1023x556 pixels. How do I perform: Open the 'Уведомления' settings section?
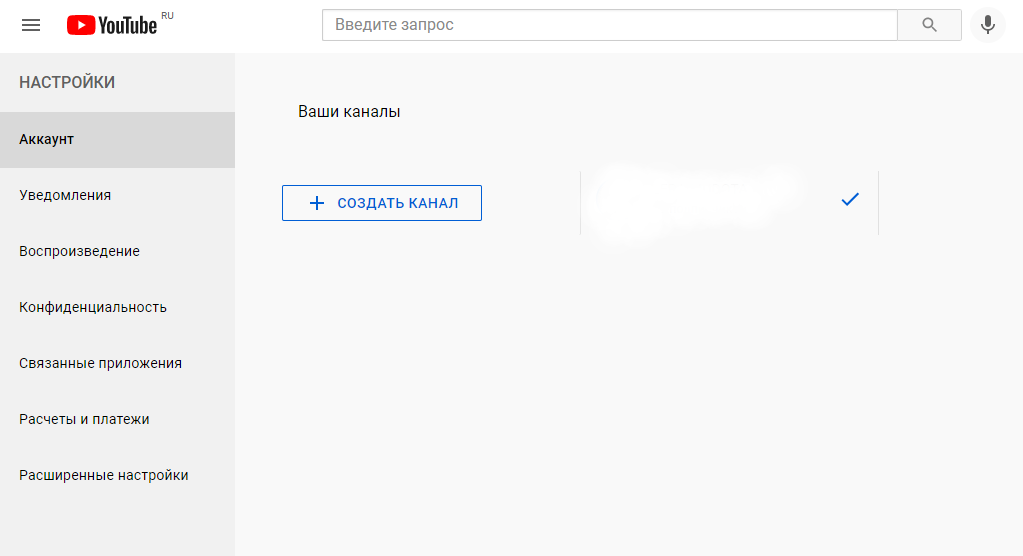[x=117, y=195]
